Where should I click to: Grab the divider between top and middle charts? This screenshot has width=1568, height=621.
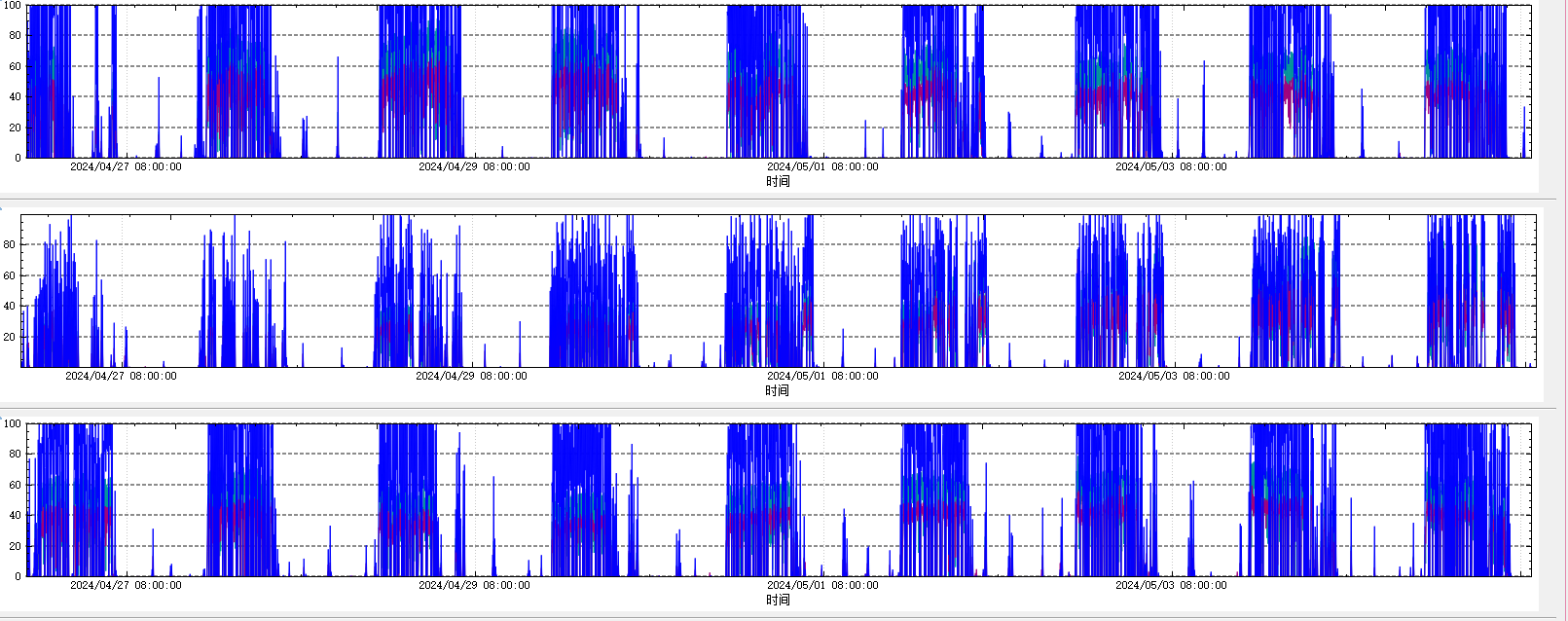(x=779, y=198)
